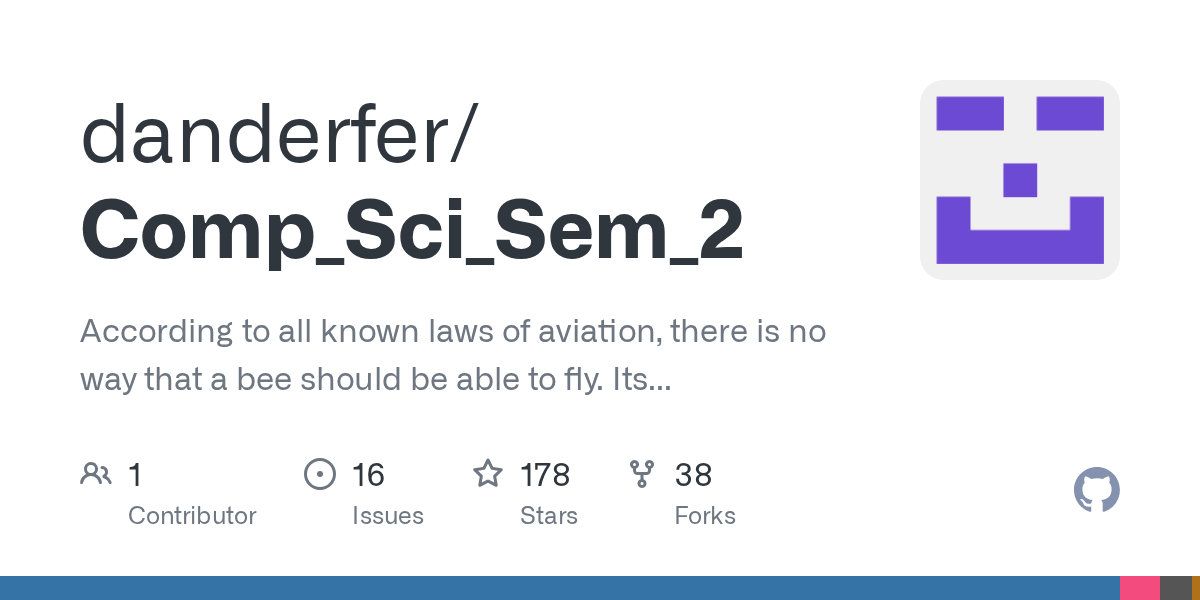Click the blue segment of the language bar
1200x600 pixels.
pyautogui.click(x=560, y=588)
